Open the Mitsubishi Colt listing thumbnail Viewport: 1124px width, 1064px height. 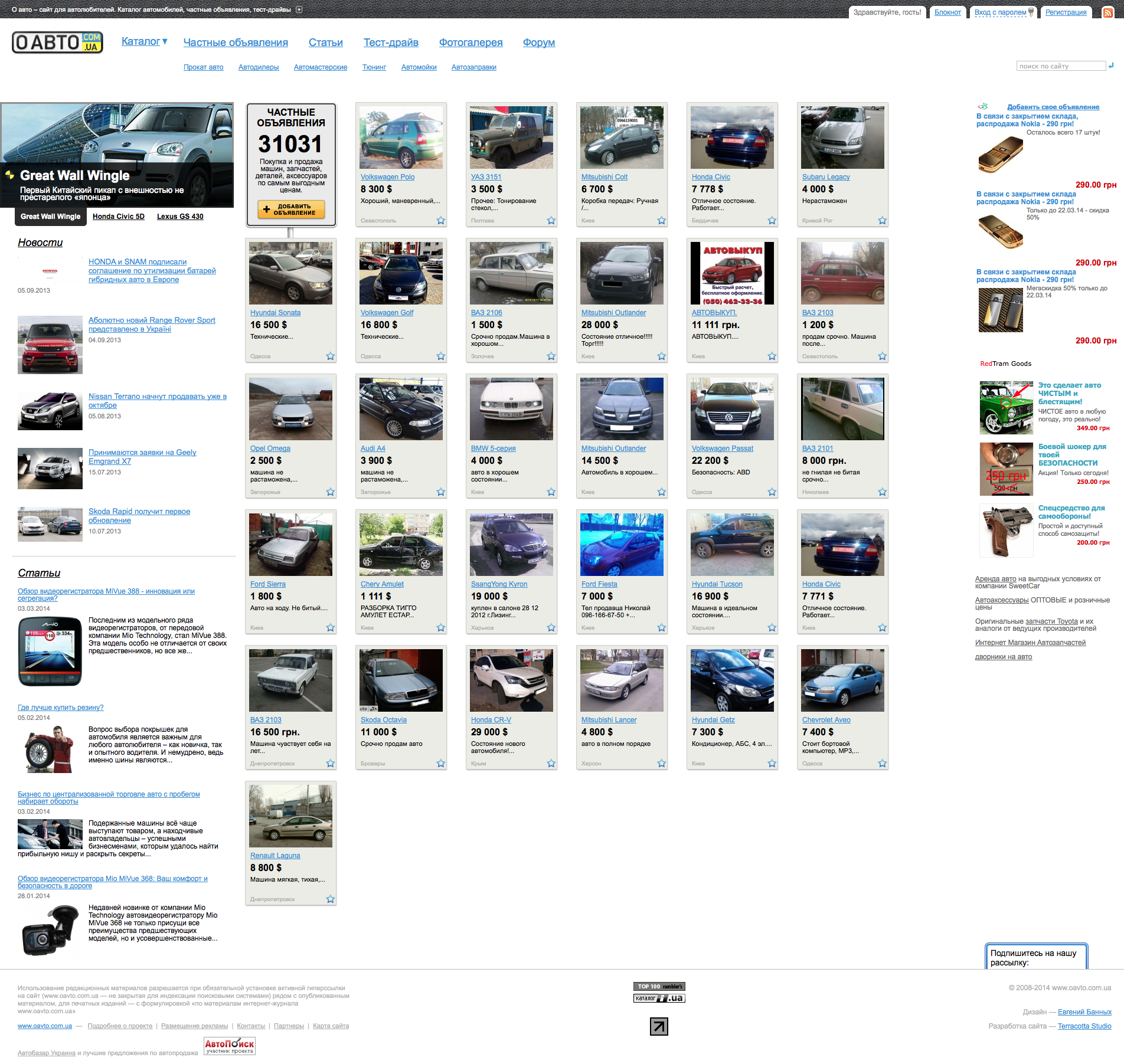pos(622,137)
